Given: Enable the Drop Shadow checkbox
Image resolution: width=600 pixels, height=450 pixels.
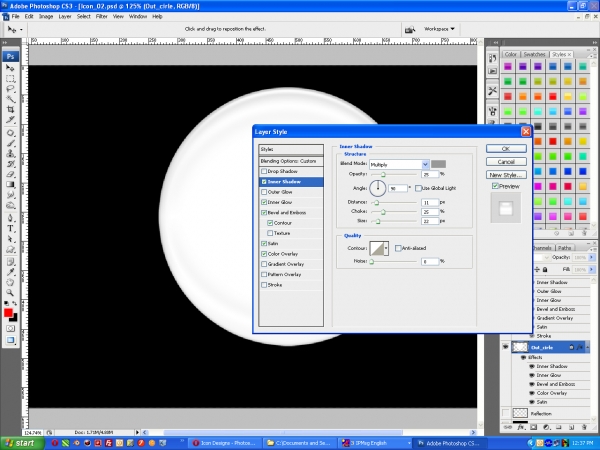Looking at the screenshot, I should tap(264, 171).
